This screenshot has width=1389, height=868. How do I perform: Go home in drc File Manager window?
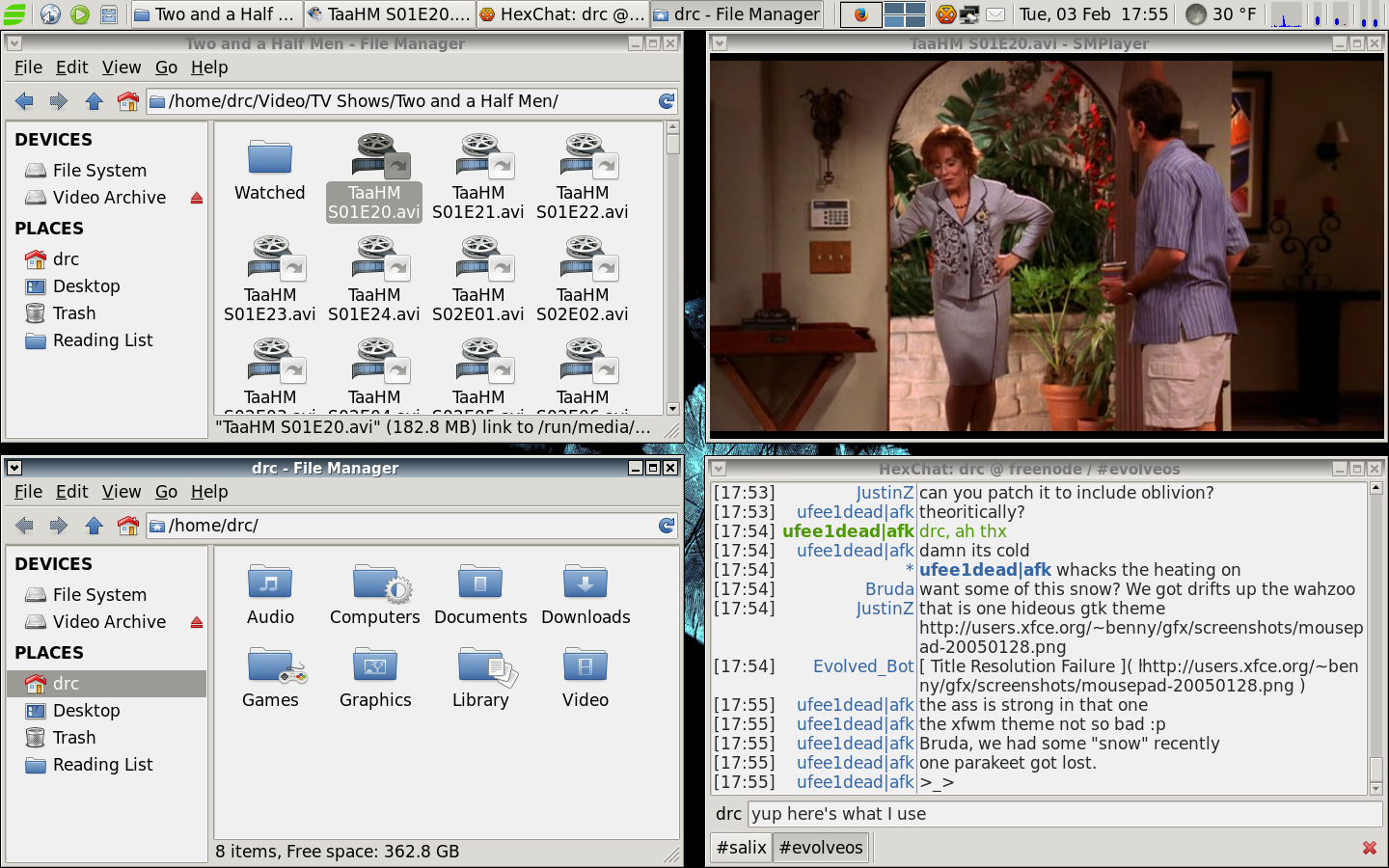click(127, 526)
